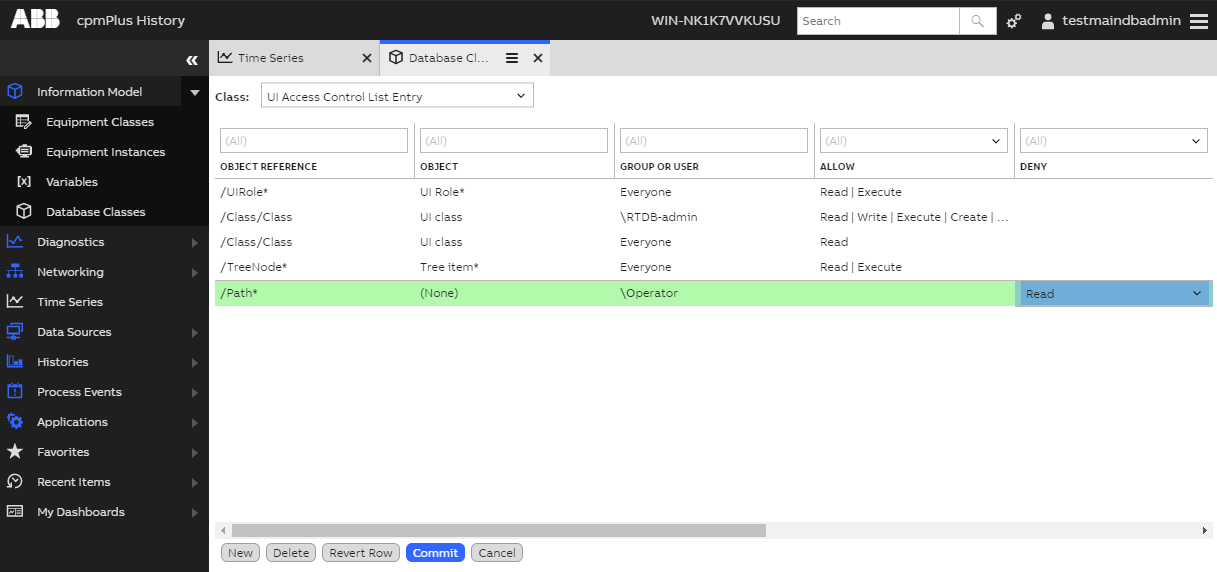The width and height of the screenshot is (1217, 572).
Task: Click the Equipment Instances icon
Action: (24, 152)
